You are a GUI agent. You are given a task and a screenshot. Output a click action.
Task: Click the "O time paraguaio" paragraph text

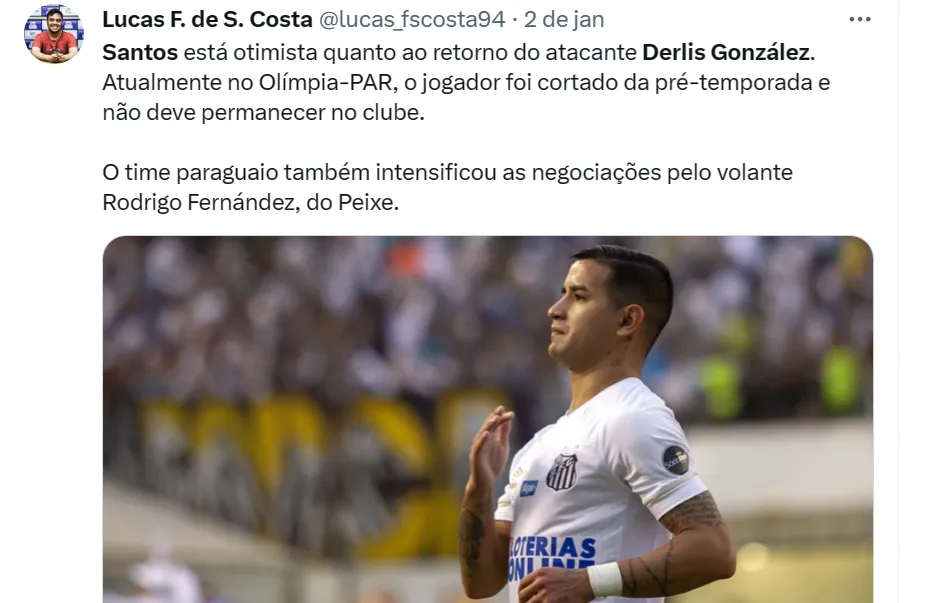pyautogui.click(x=447, y=187)
